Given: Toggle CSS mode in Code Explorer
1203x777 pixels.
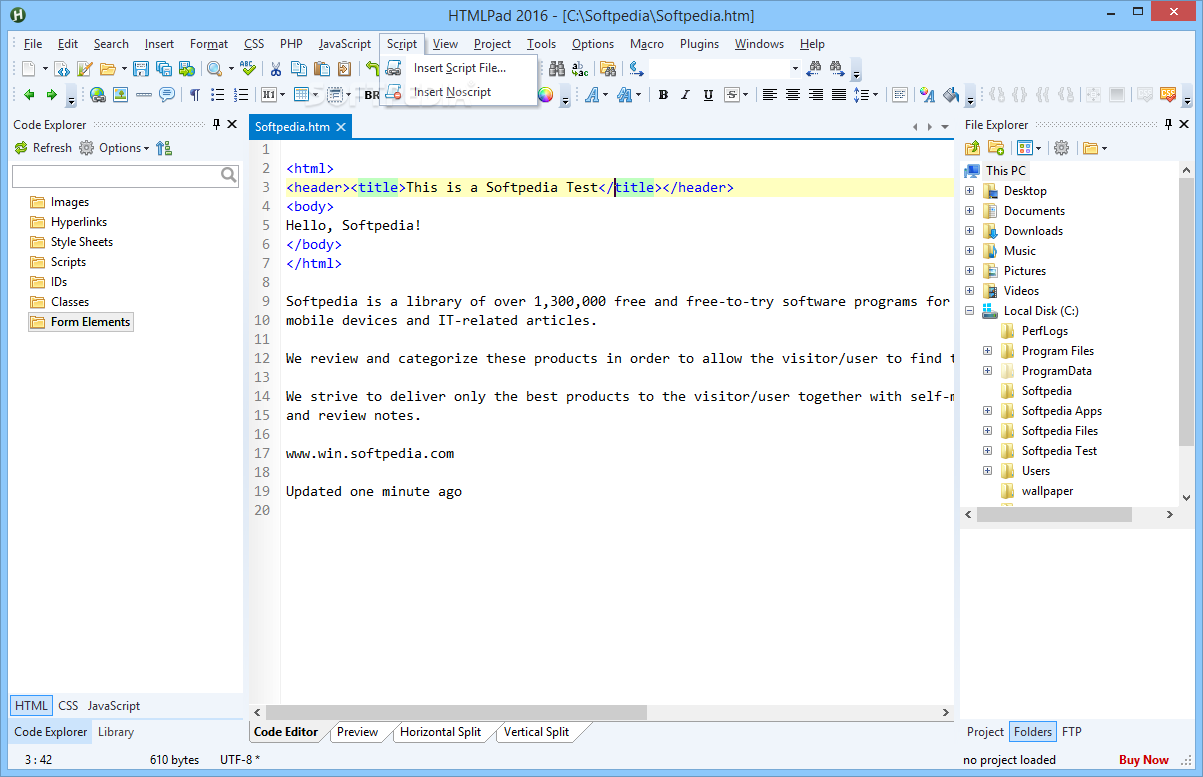Looking at the screenshot, I should (x=68, y=705).
